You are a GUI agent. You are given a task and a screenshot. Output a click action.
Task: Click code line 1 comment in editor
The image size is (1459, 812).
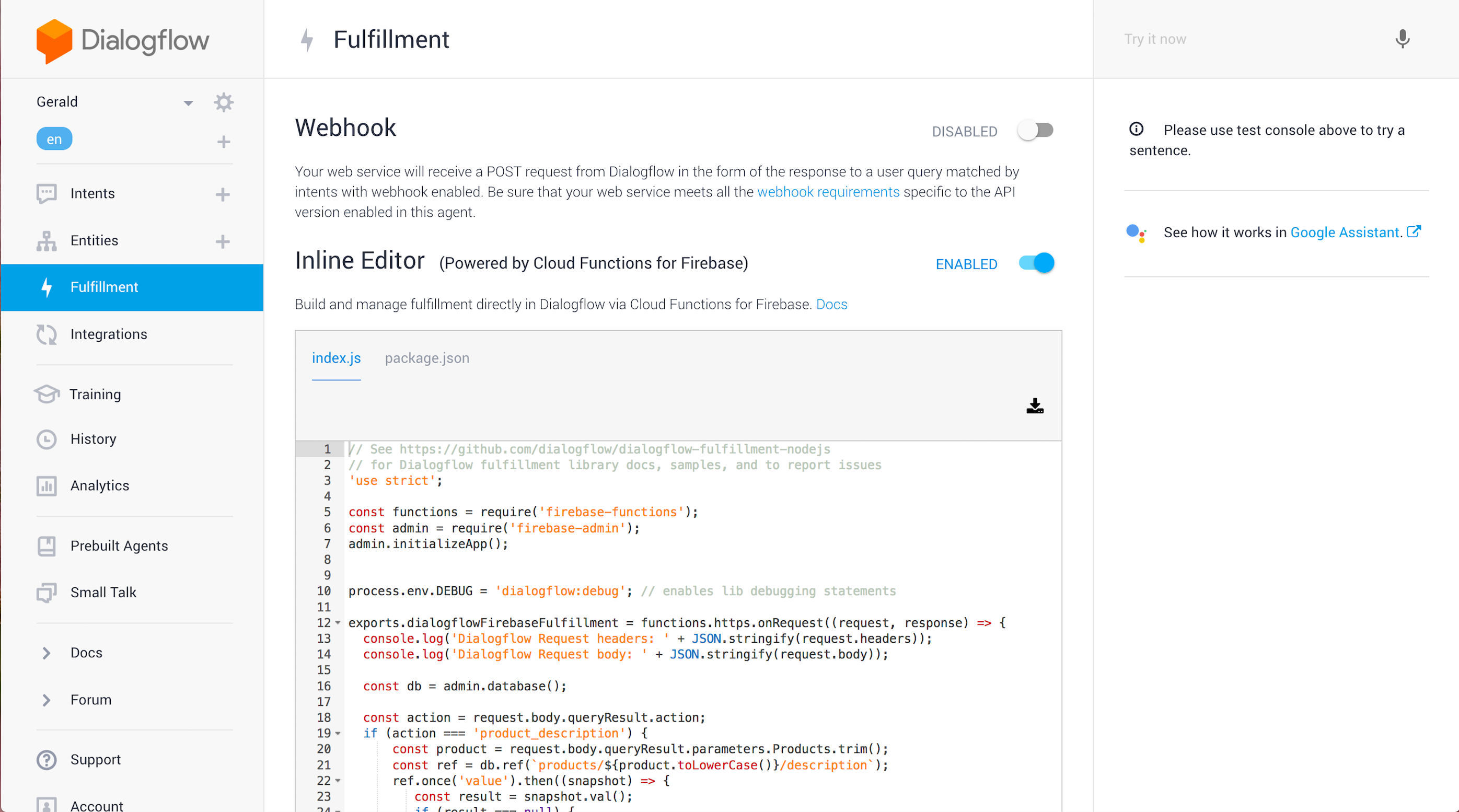(589, 449)
